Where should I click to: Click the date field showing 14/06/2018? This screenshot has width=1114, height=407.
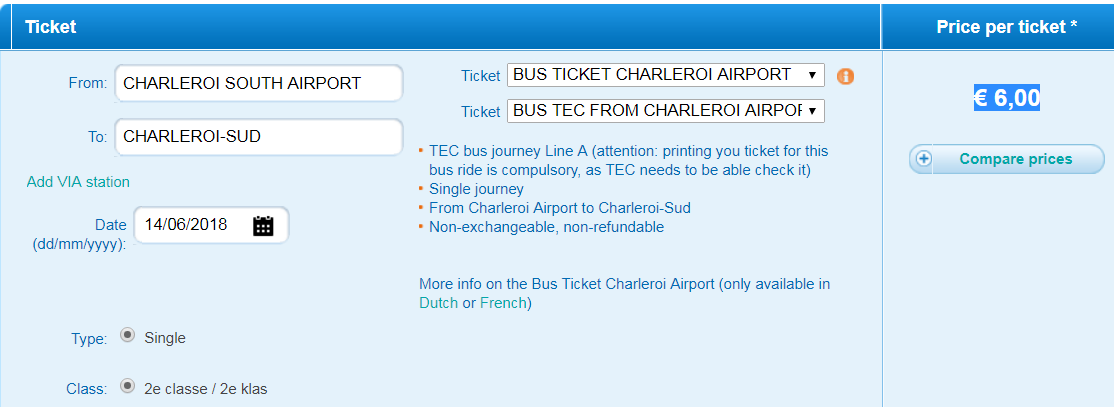(212, 225)
